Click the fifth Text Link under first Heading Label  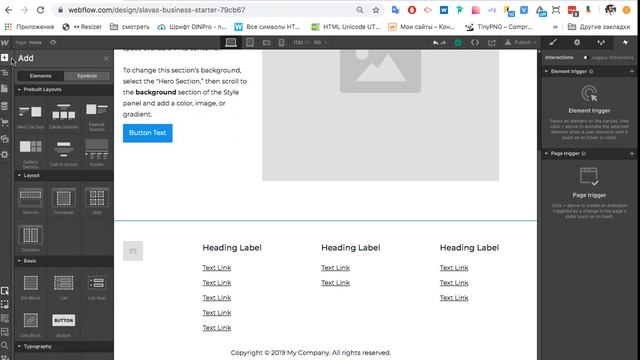coord(217,328)
